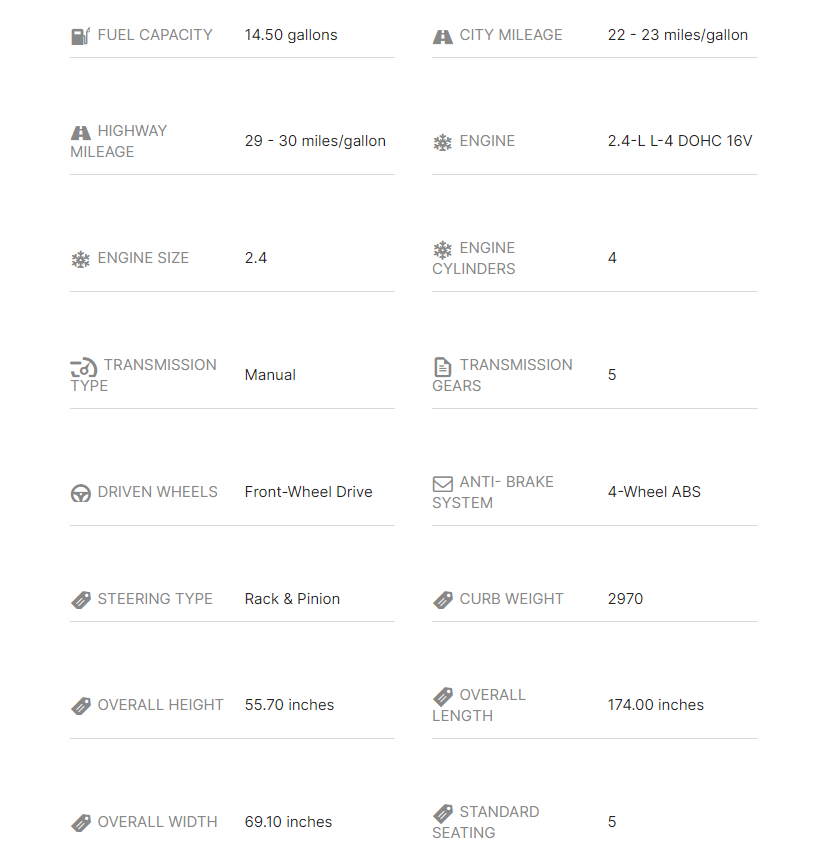Click the 2.4-L L-4 DOHC 16V engine value

[680, 141]
